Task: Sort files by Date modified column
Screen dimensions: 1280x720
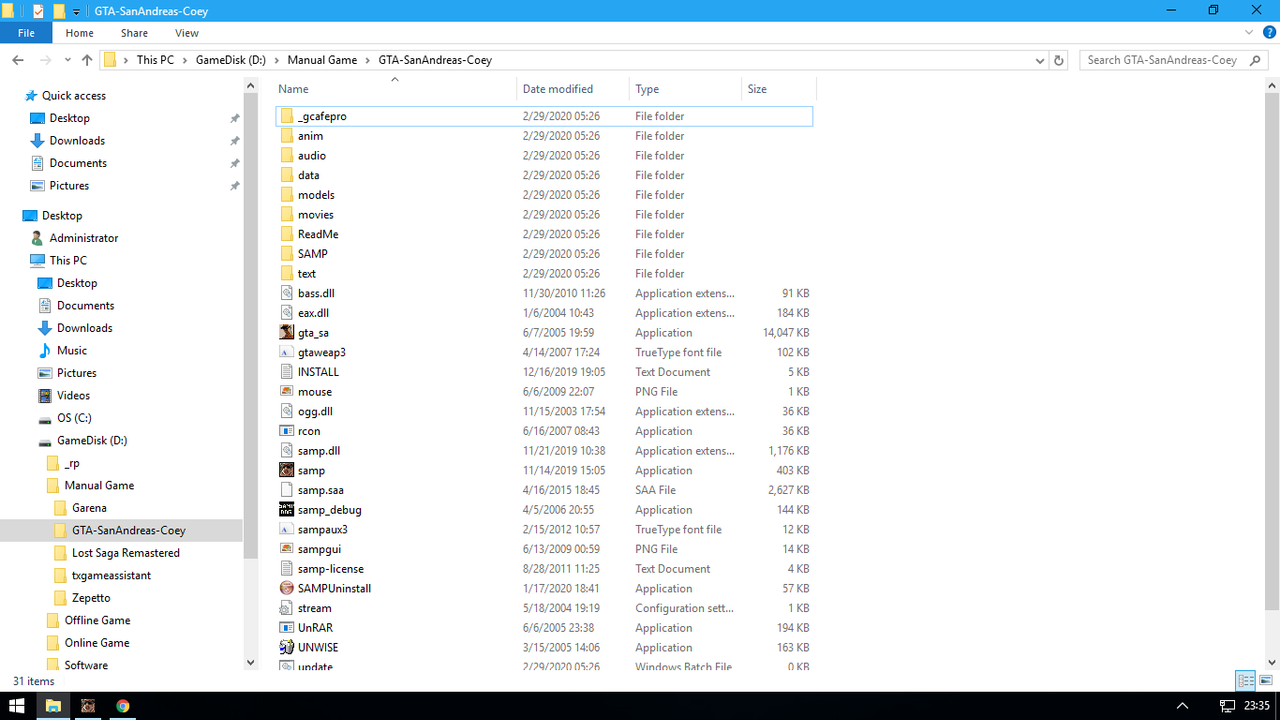Action: click(573, 89)
